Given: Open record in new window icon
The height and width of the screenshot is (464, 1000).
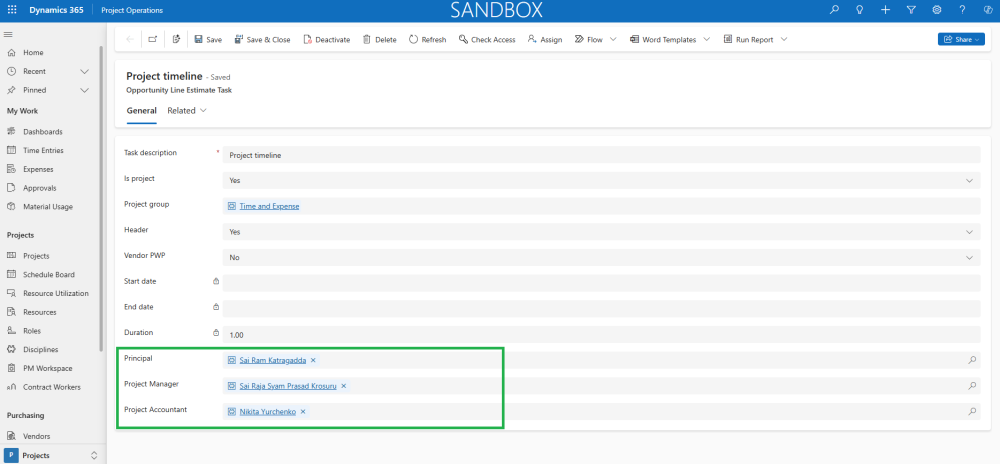Looking at the screenshot, I should click(152, 39).
